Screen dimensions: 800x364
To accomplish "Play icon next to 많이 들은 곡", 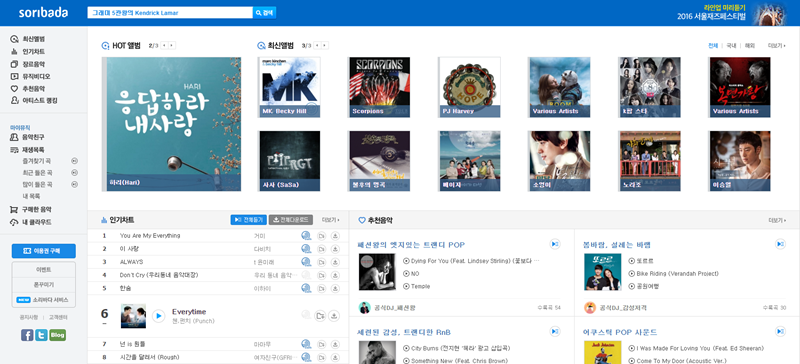I will (x=74, y=184).
